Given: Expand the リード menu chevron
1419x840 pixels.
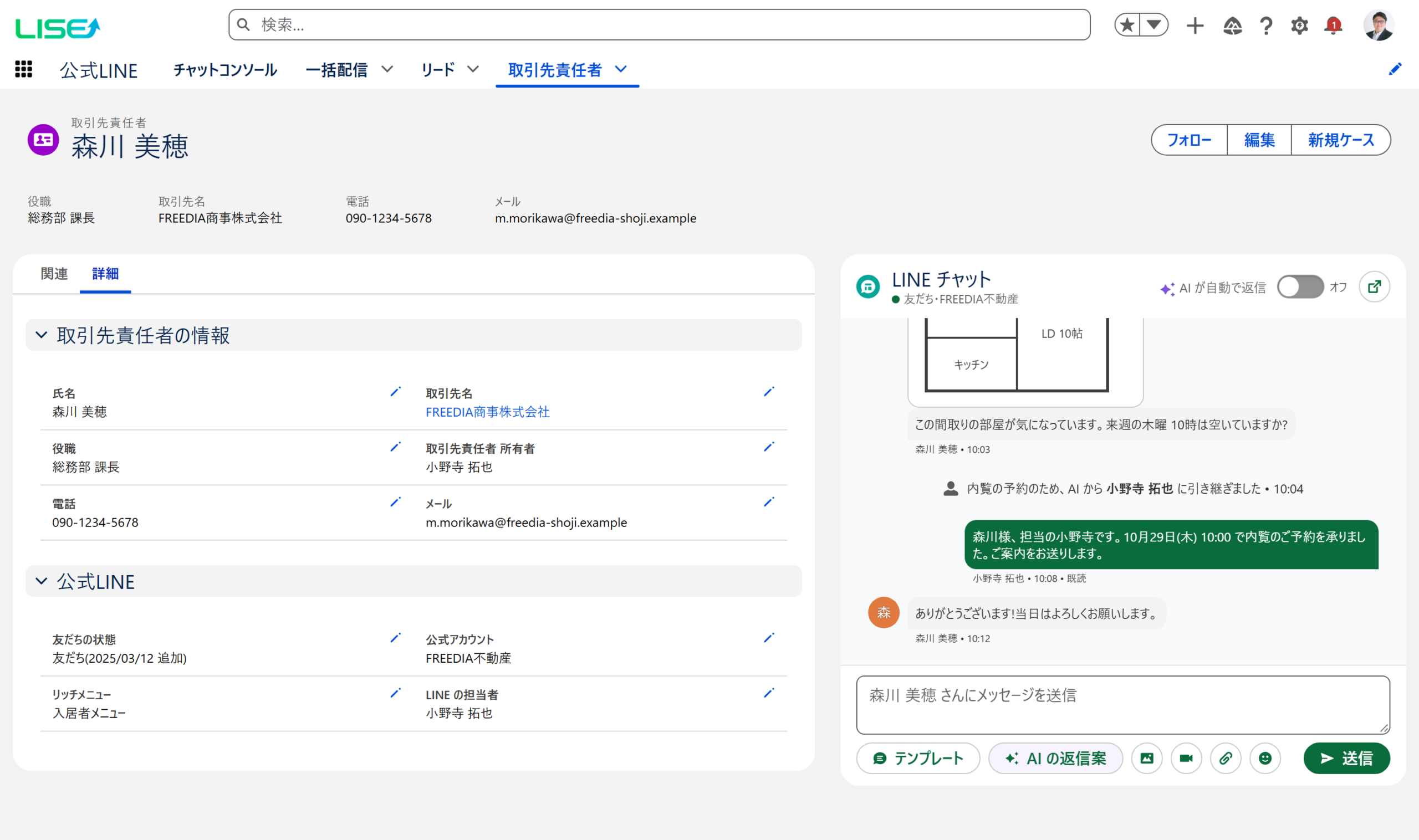Looking at the screenshot, I should point(473,69).
